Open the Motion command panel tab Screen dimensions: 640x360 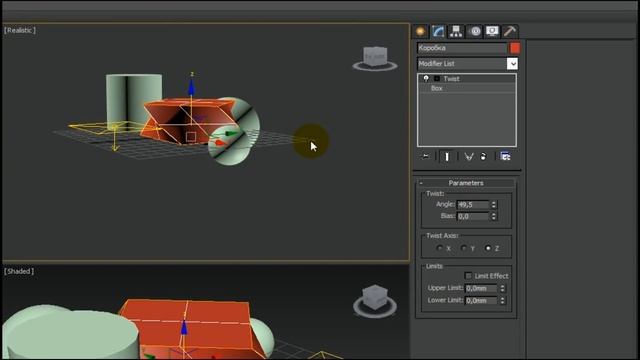click(x=475, y=31)
